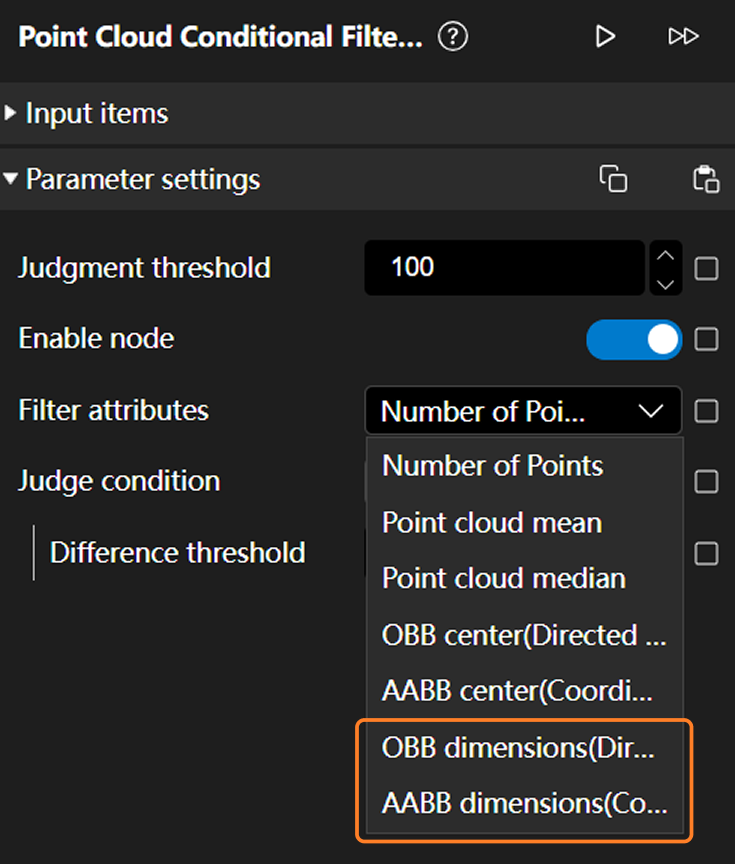This screenshot has width=735, height=864.
Task: Check the Judgment threshold checkbox
Action: 706,269
